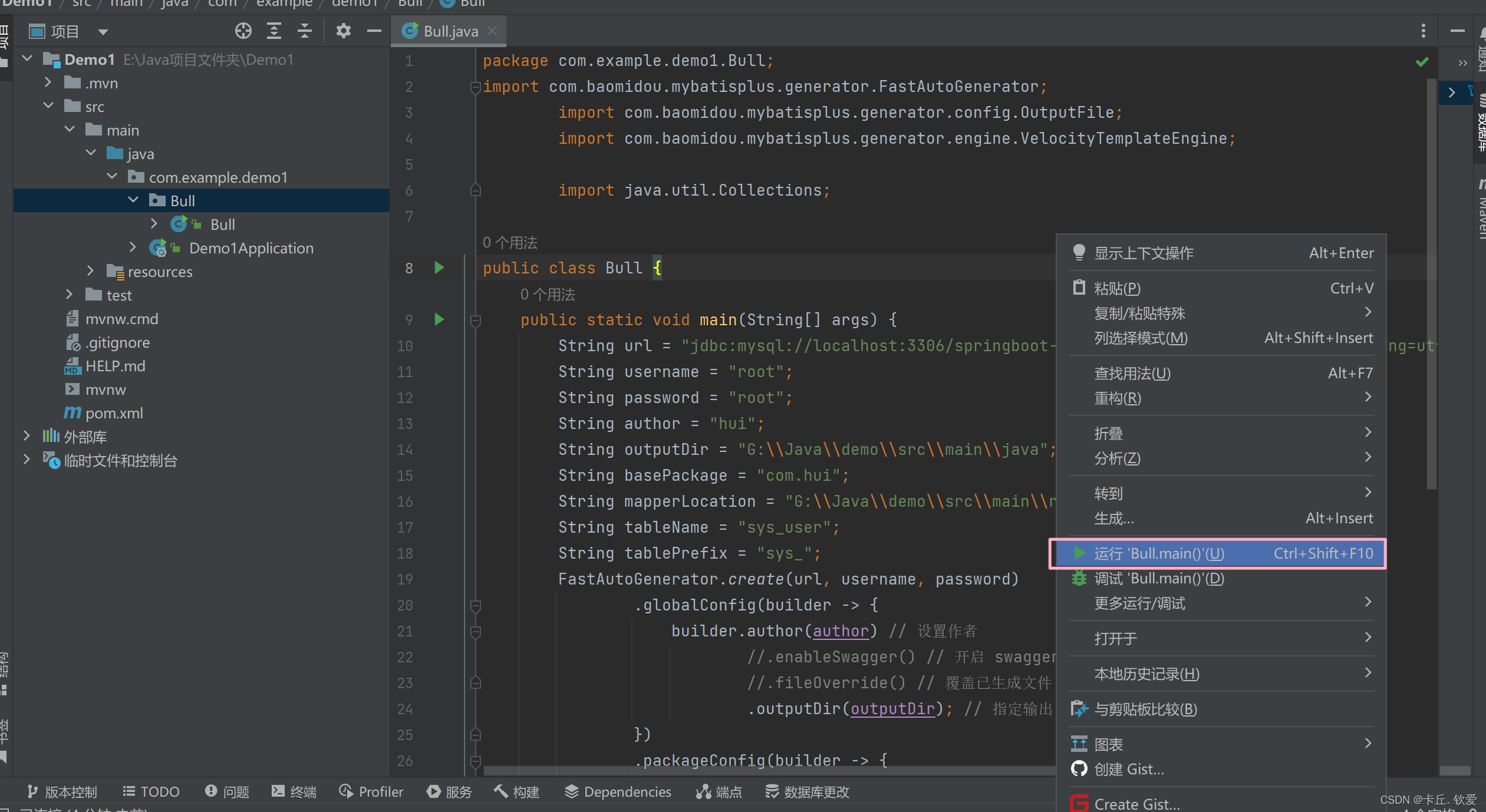Collapse the com.example.demo1 package
This screenshot has width=1486, height=812.
tap(112, 177)
